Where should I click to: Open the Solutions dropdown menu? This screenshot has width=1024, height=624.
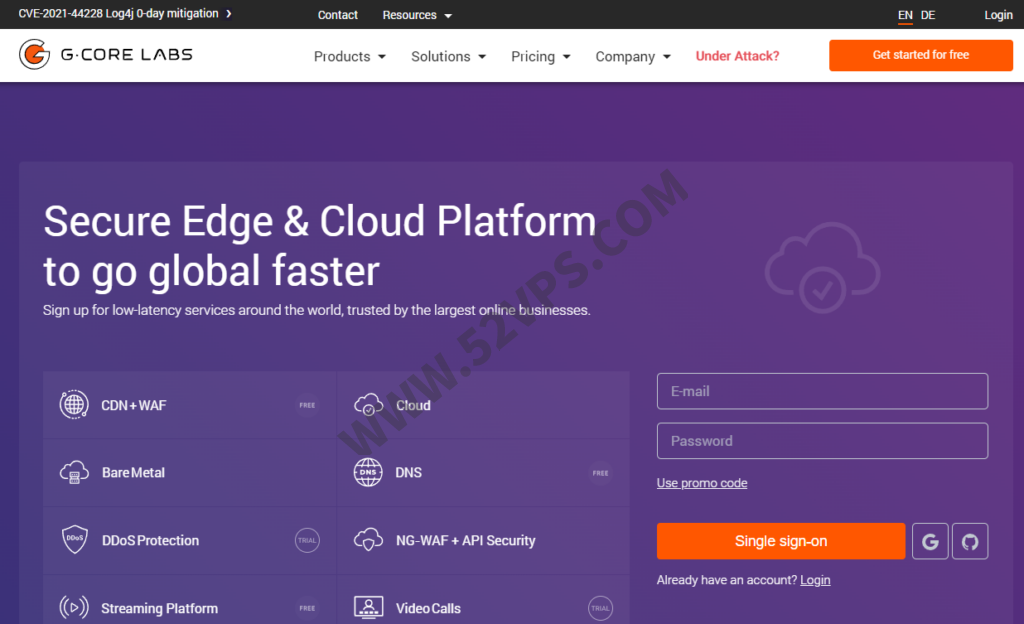448,57
